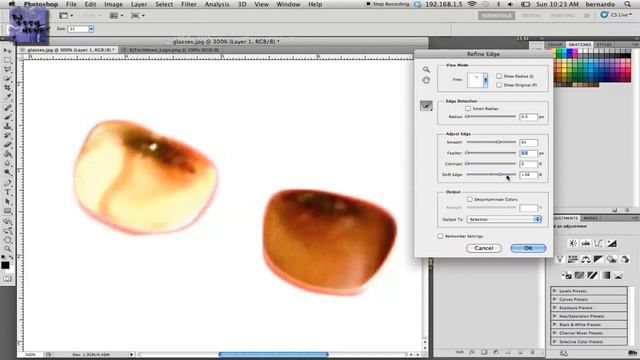This screenshot has height=360, width=640.
Task: Click Cancel in Refine Edge dialog
Action: (x=484, y=248)
